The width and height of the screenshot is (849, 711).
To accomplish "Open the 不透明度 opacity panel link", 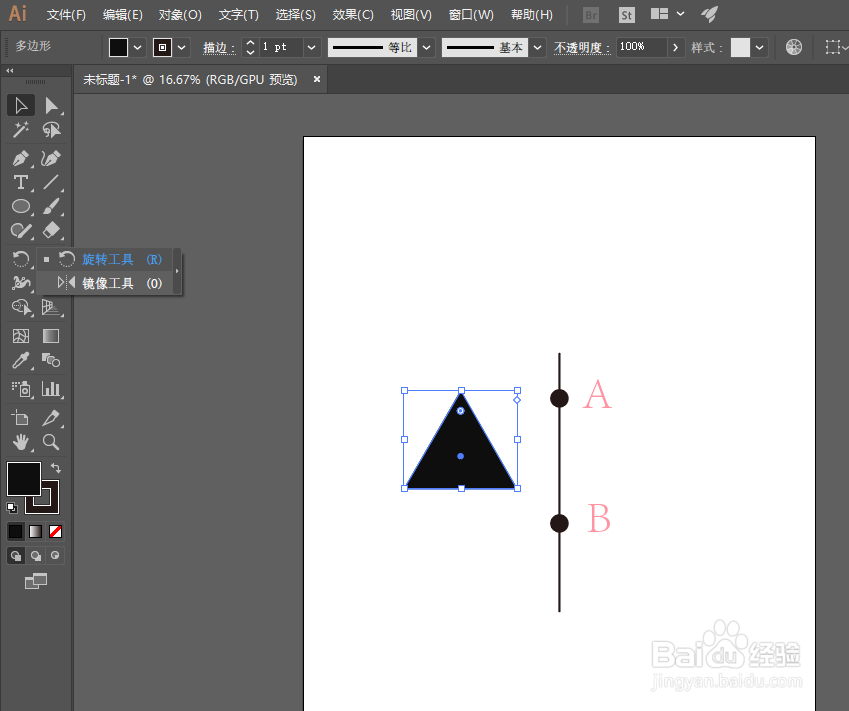I will [x=582, y=48].
